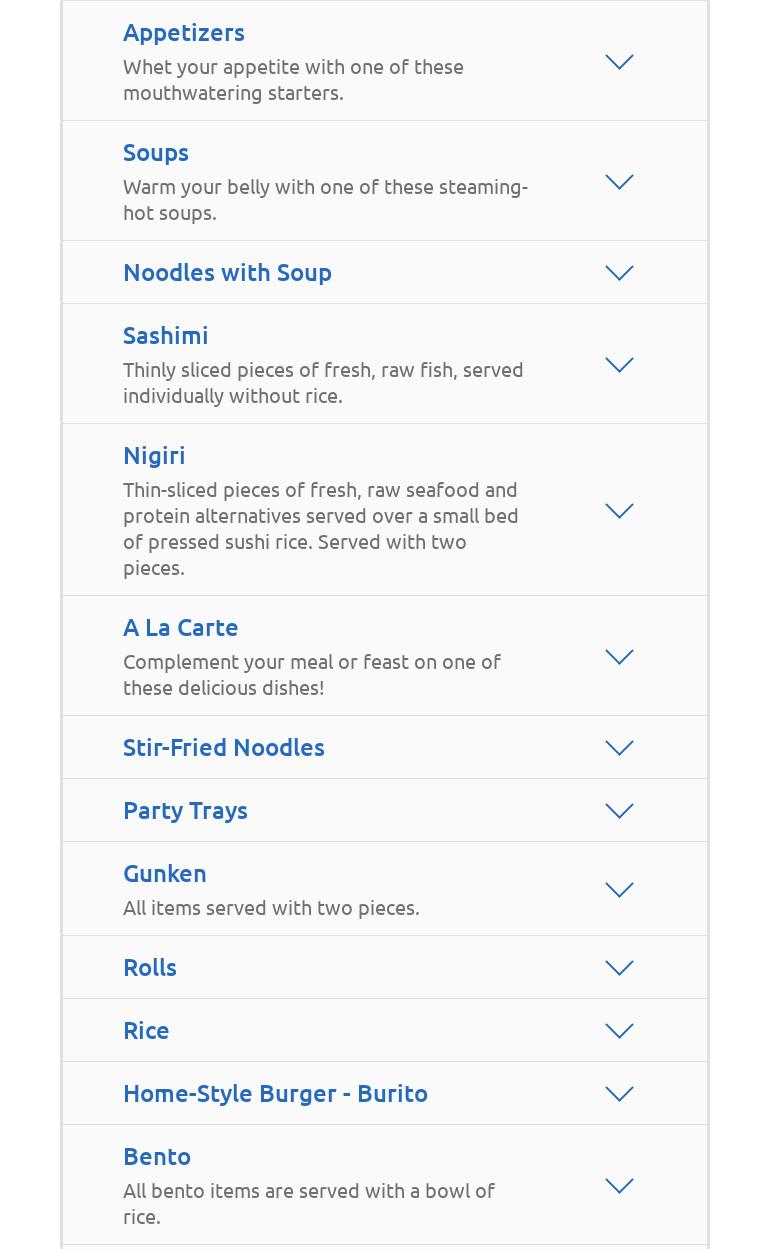Select the Nigiri menu title
The height and width of the screenshot is (1249, 770).
[154, 455]
